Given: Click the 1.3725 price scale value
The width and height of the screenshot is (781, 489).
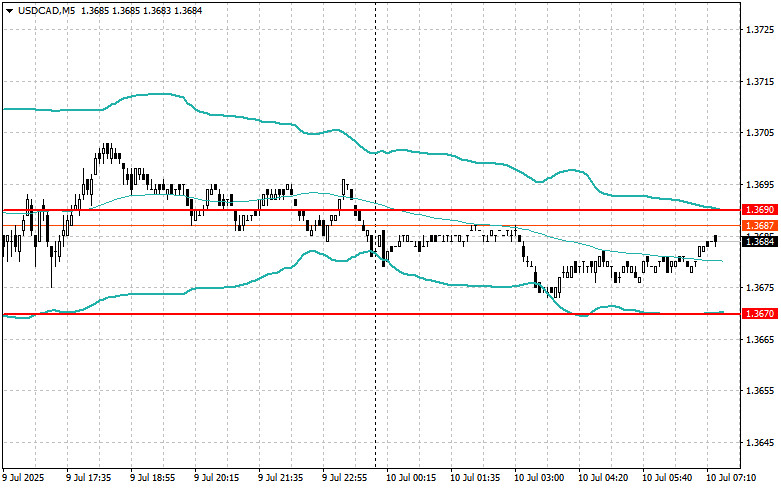Looking at the screenshot, I should click(x=760, y=30).
